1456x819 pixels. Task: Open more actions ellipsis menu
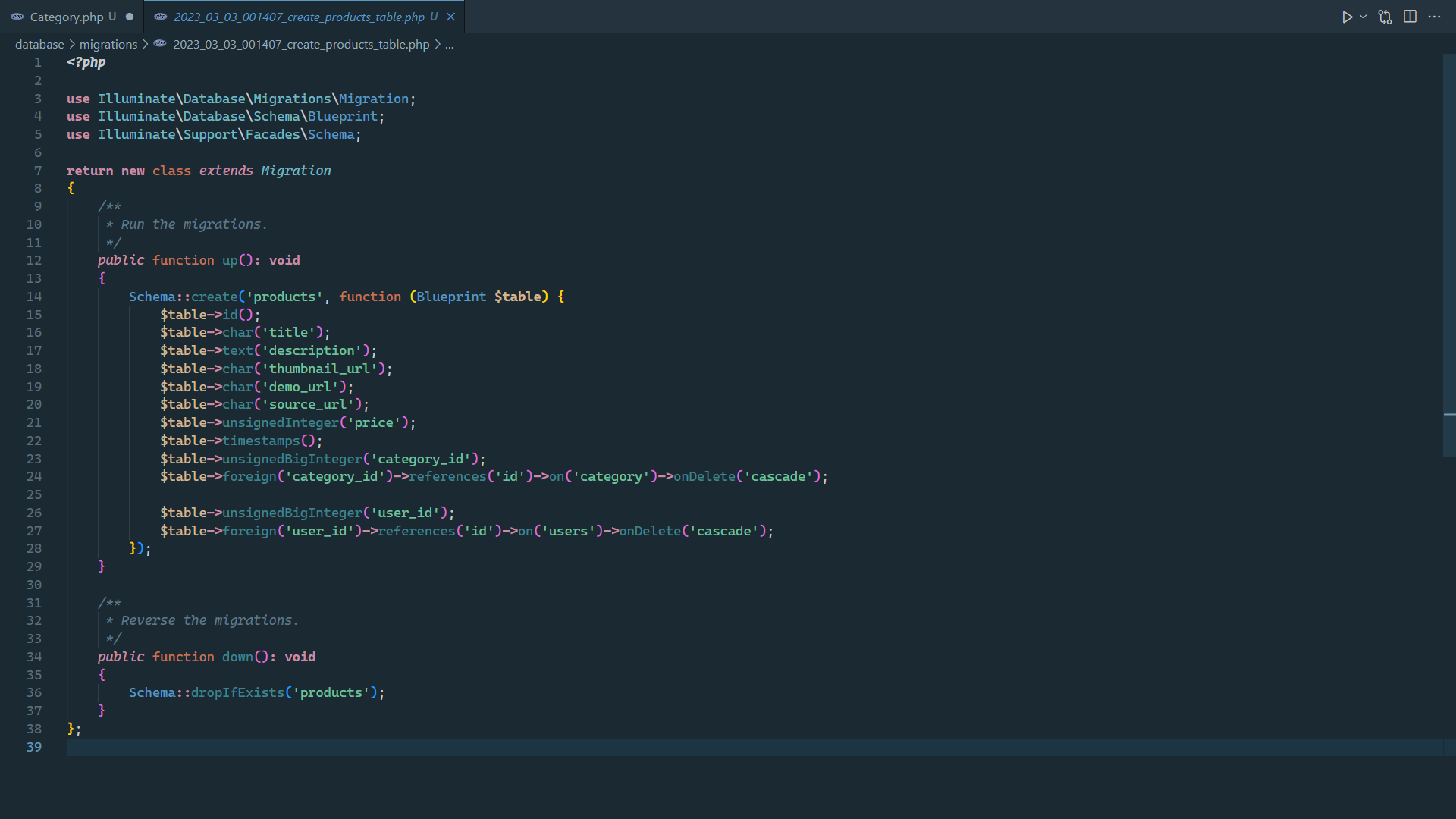coord(1434,17)
